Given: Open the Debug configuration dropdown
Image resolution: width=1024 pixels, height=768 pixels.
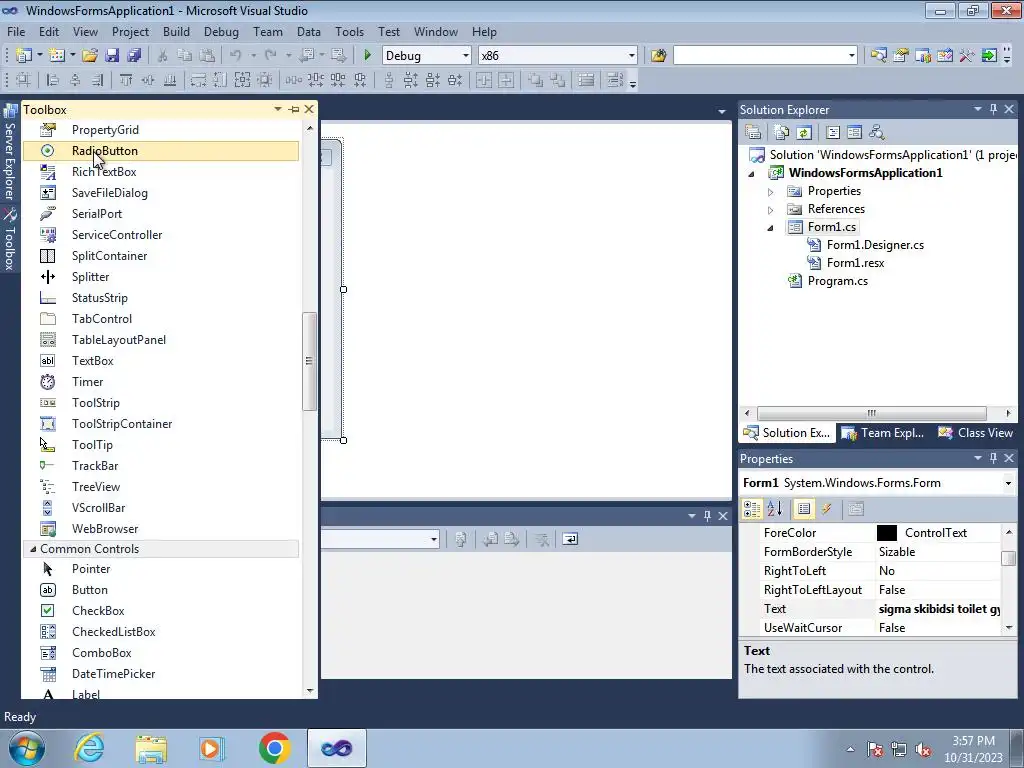Looking at the screenshot, I should point(466,56).
